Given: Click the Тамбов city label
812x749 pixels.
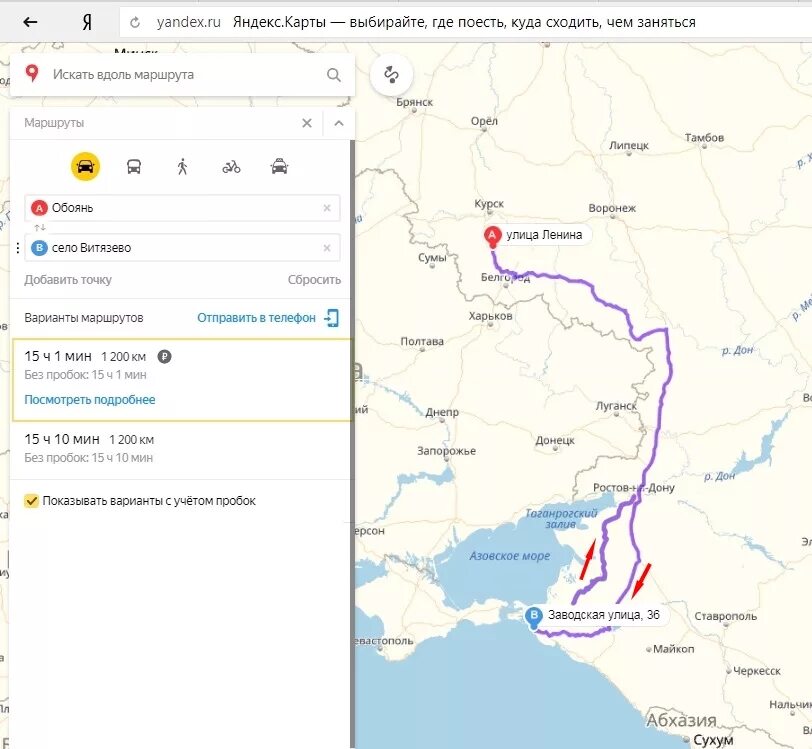Looking at the screenshot, I should (x=704, y=138).
